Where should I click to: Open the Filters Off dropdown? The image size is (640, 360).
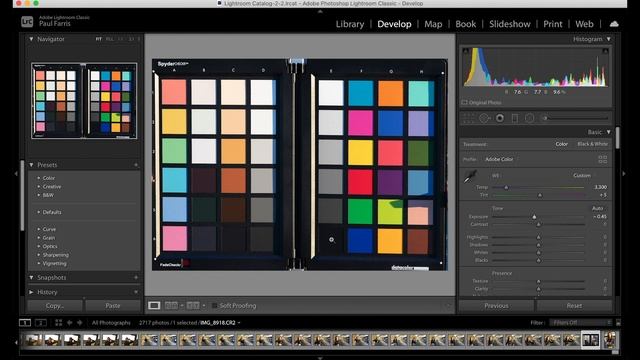[582, 322]
